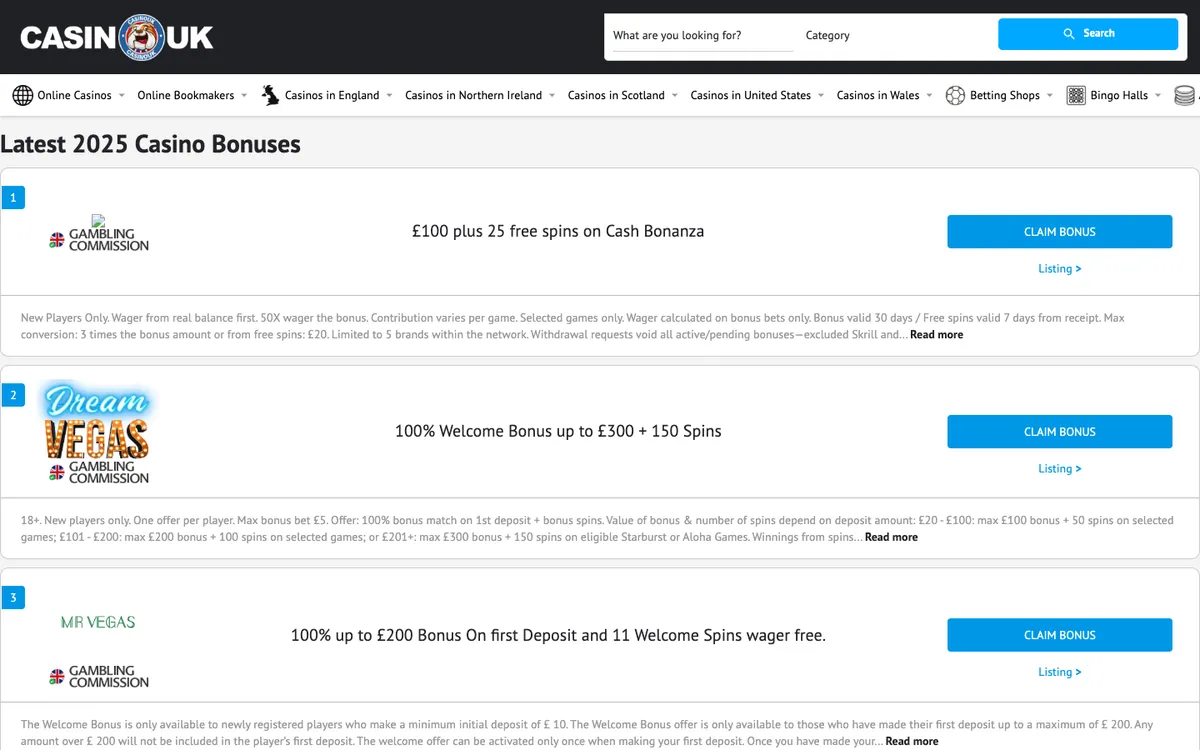Open the Online Bookmakers menu
Image resolution: width=1200 pixels, height=750 pixels.
coord(185,95)
